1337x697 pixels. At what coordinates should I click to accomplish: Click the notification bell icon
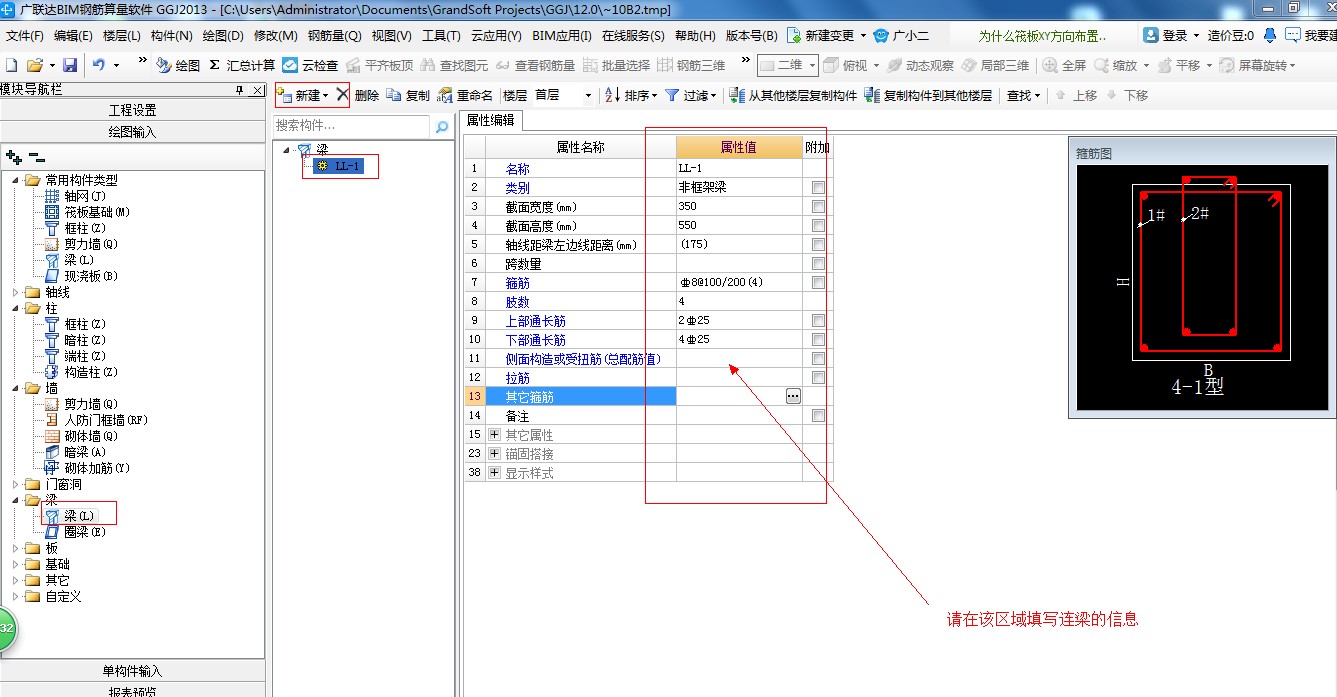1270,35
